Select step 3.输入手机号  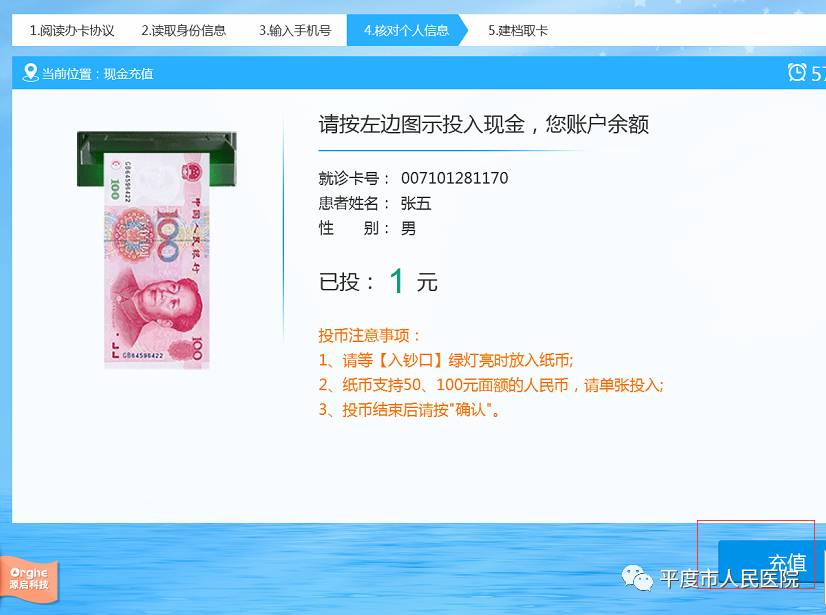click(295, 31)
